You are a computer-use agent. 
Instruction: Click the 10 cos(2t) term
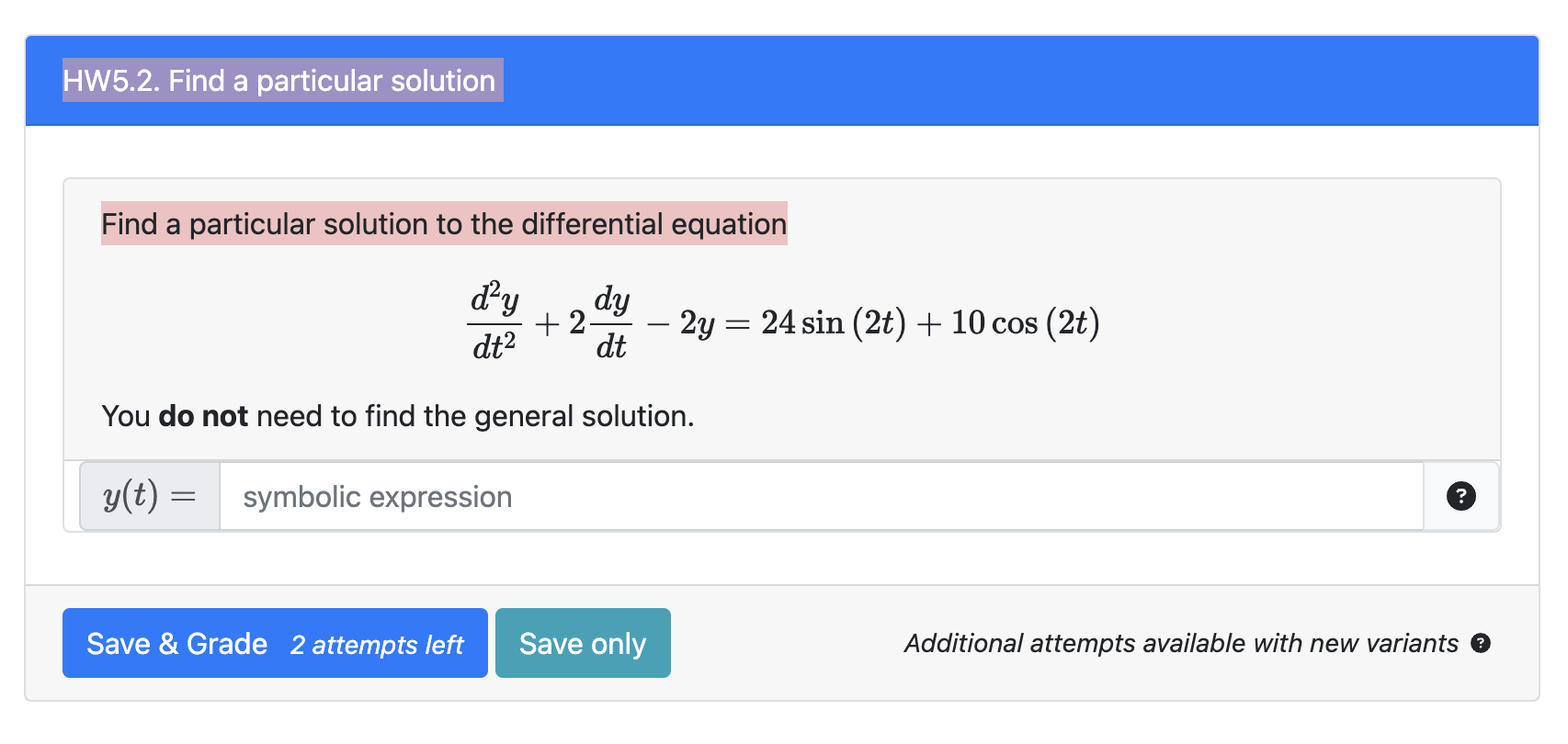(1025, 322)
